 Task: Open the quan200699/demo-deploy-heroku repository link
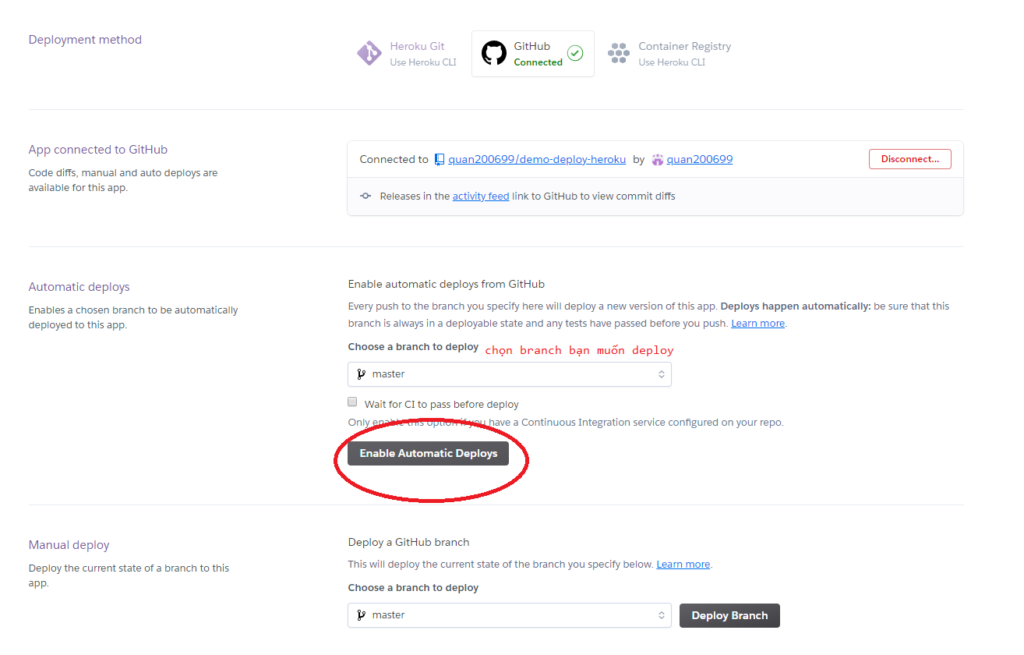click(x=537, y=159)
